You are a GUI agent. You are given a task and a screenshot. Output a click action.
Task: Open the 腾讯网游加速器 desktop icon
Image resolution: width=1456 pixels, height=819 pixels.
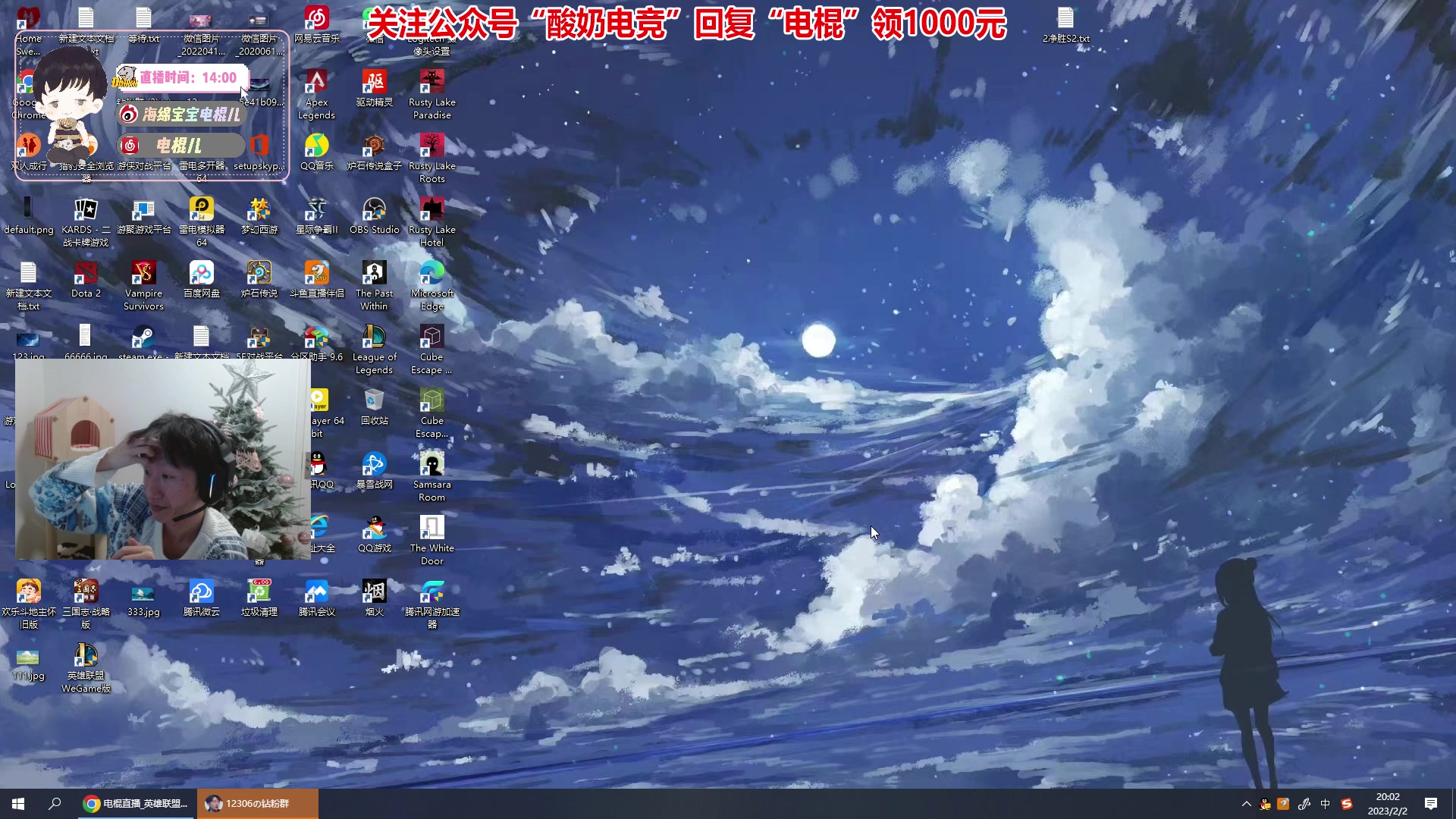431,604
